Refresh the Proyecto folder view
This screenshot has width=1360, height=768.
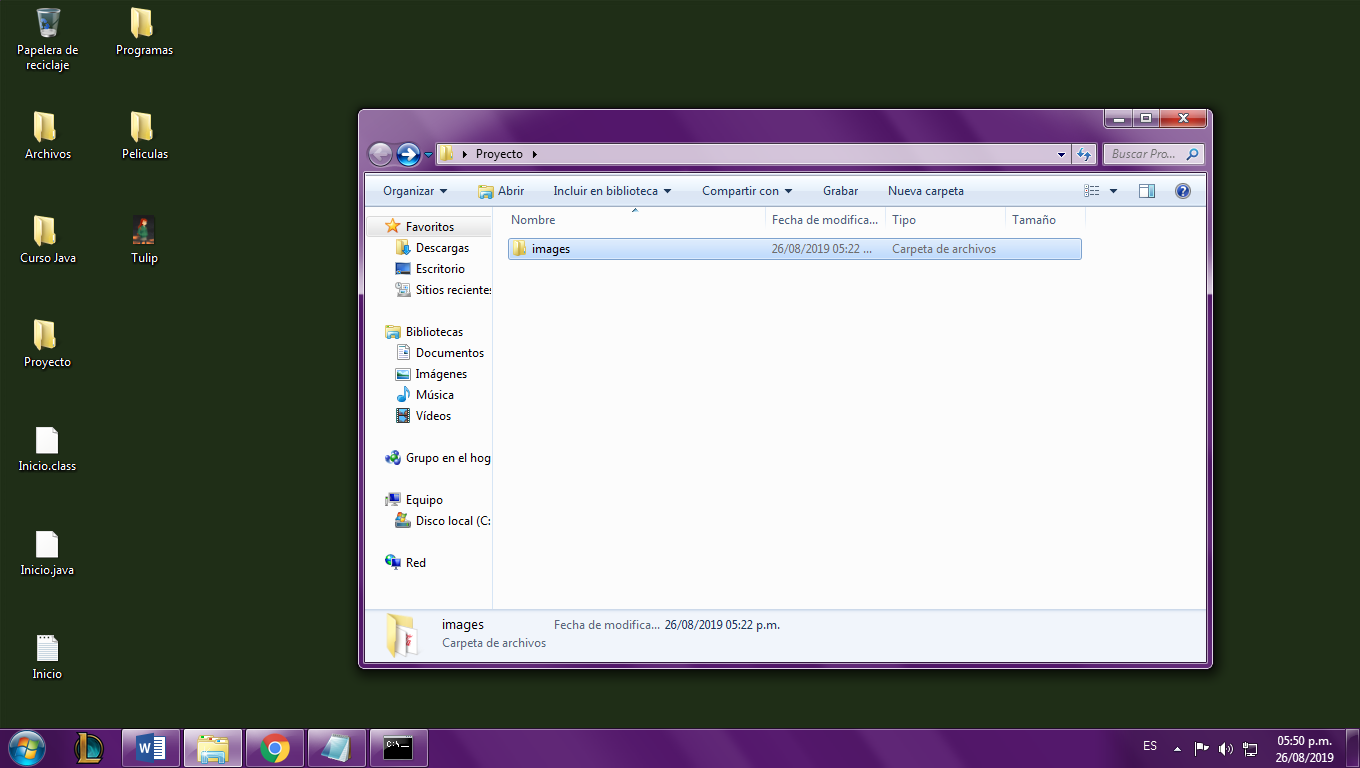tap(1084, 154)
